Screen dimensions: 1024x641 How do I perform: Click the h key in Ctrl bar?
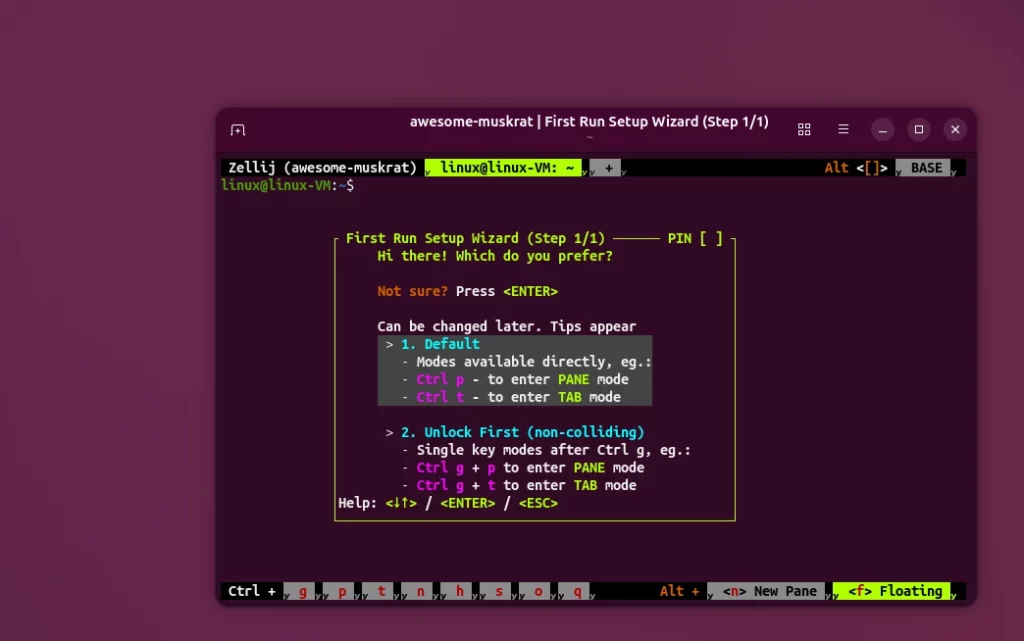[460, 591]
